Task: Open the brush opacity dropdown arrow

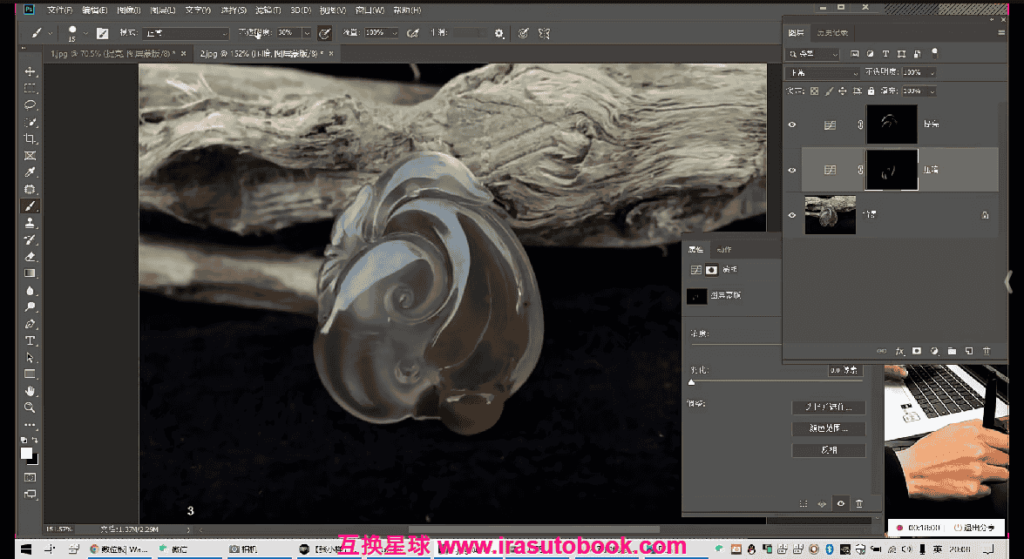Action: [x=307, y=33]
